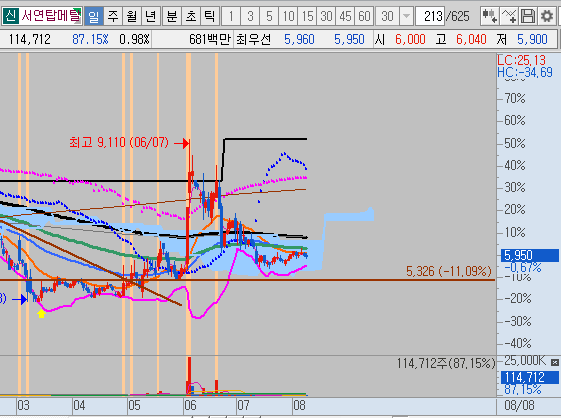This screenshot has height=418, width=561.
Task: Select the tick (틱) chart tab
Action: [209, 16]
